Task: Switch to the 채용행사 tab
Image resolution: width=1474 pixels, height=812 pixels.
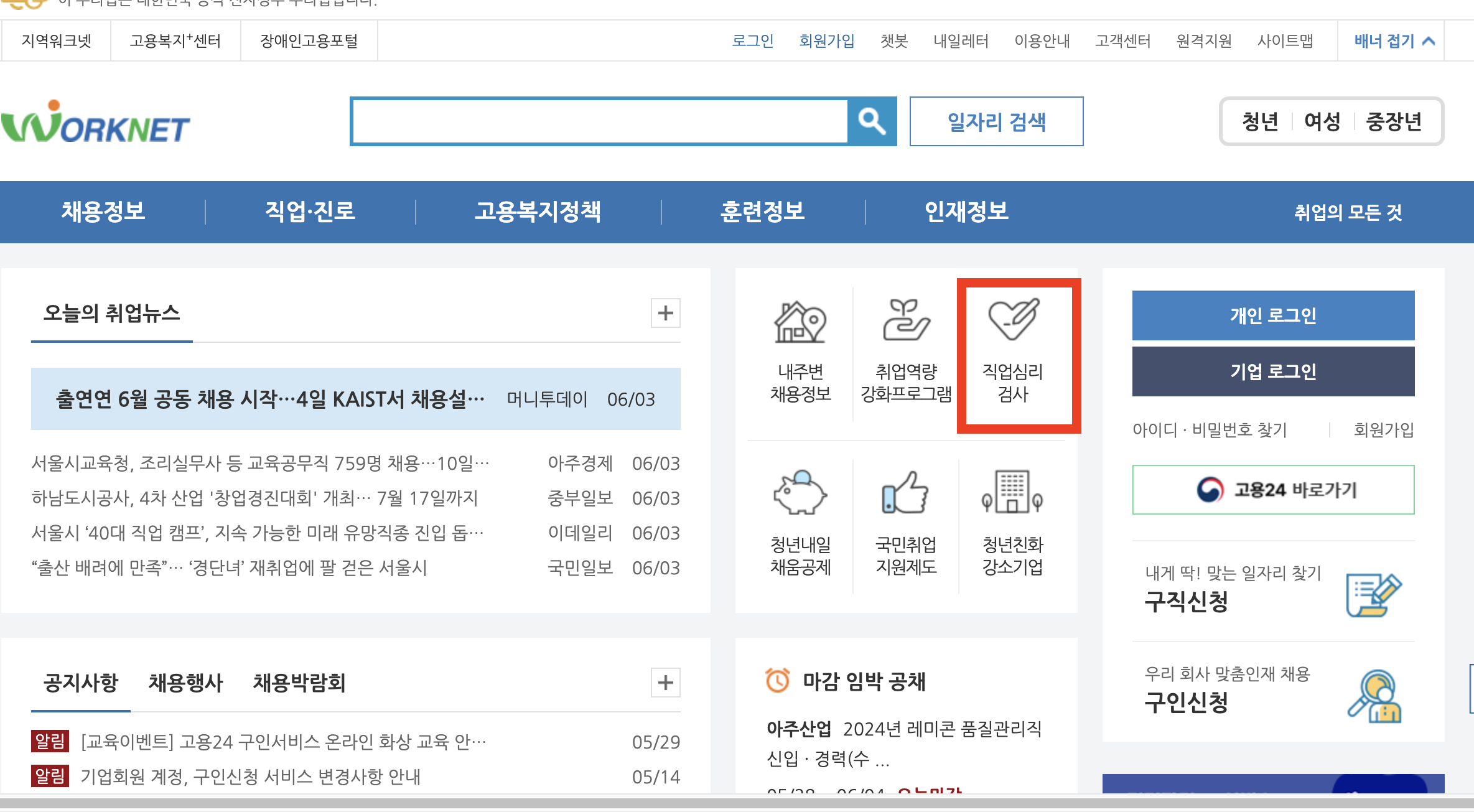Action: click(x=185, y=683)
